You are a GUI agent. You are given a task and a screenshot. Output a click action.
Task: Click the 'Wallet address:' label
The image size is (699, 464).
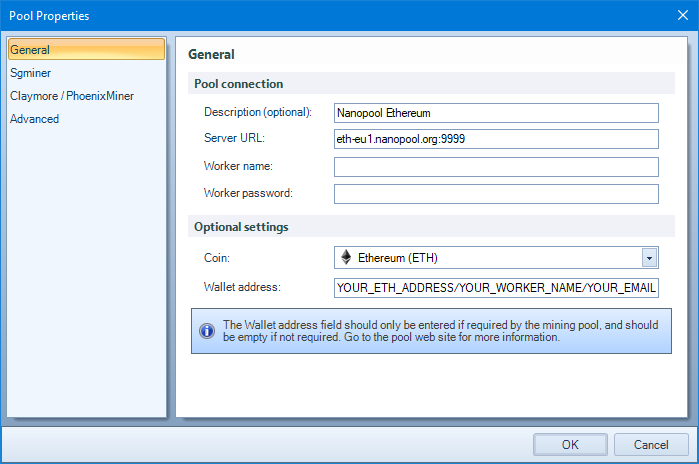pos(242,287)
